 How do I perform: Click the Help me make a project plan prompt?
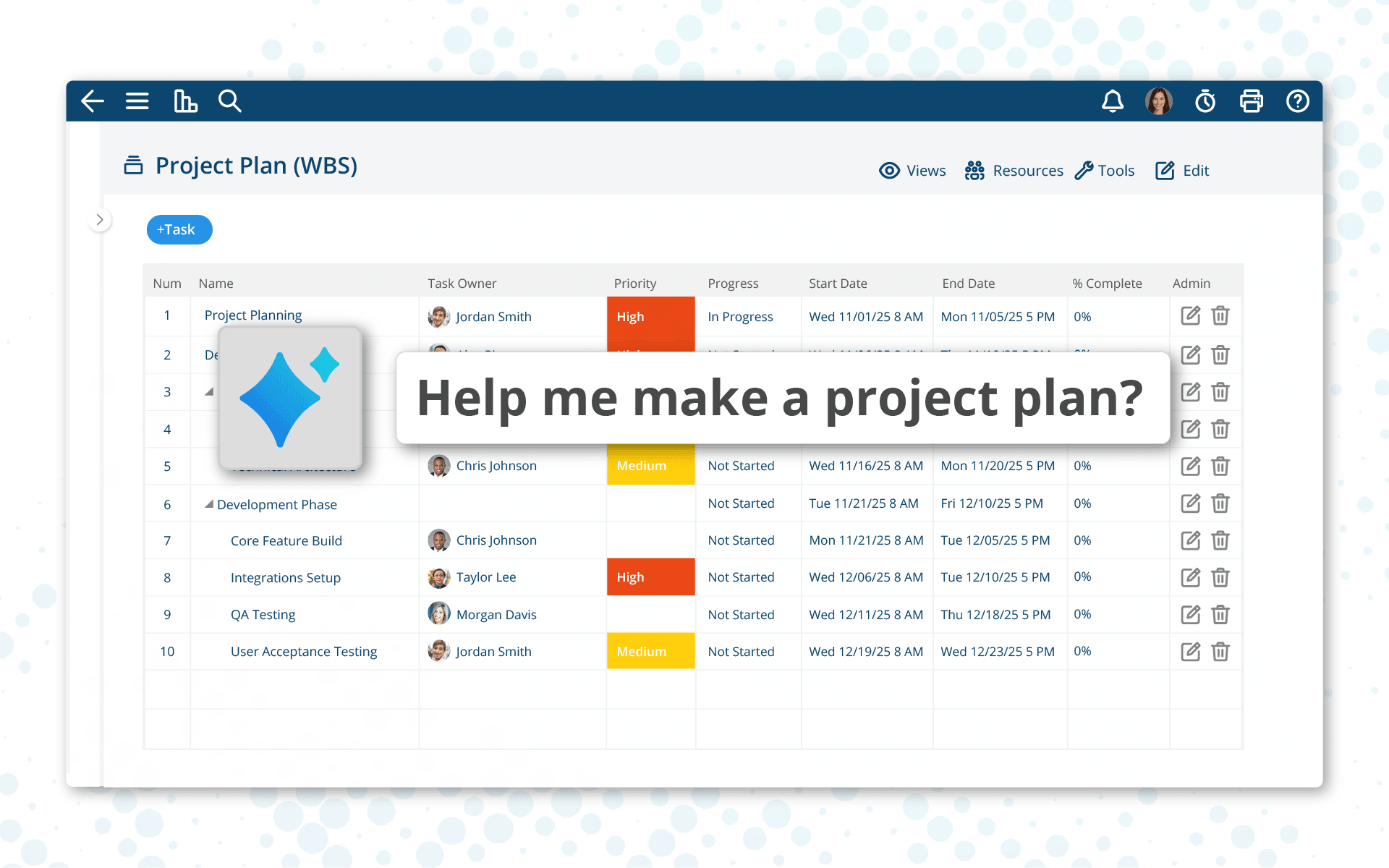point(783,398)
